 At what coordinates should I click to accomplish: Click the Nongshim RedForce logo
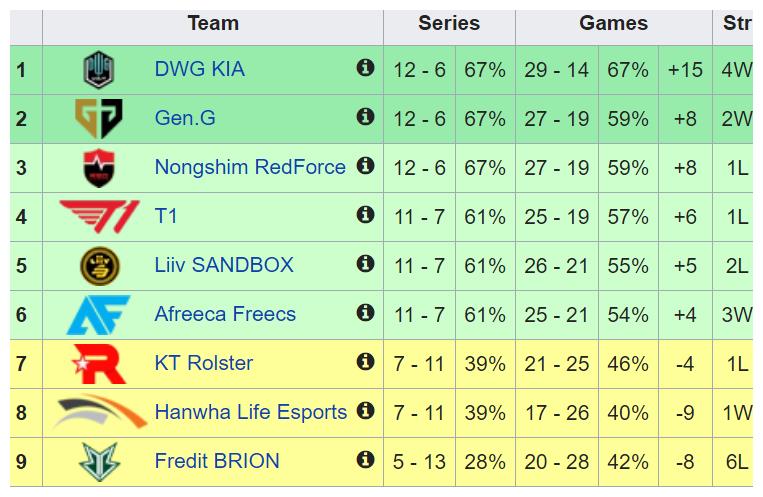99,168
